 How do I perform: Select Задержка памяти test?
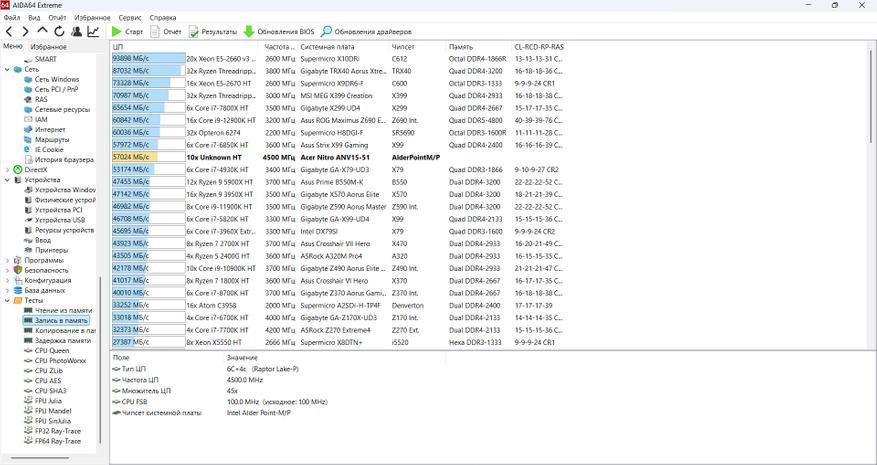coord(63,341)
